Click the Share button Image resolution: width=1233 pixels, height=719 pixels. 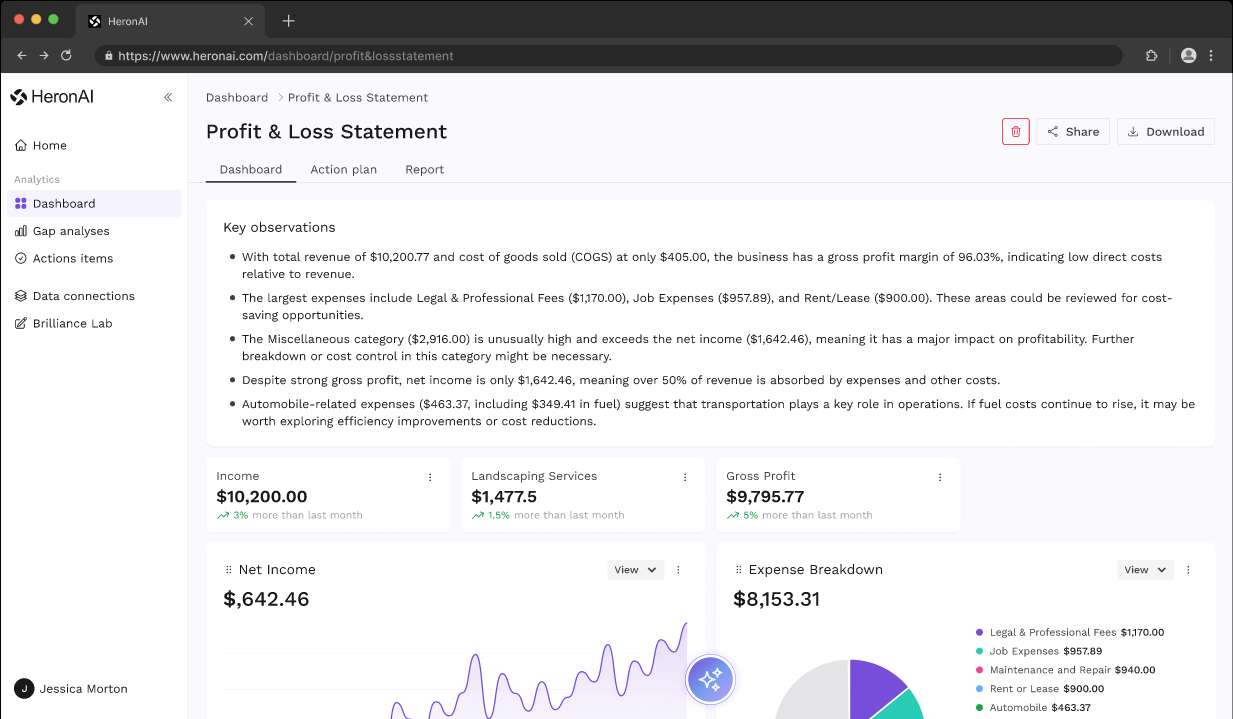[1073, 131]
